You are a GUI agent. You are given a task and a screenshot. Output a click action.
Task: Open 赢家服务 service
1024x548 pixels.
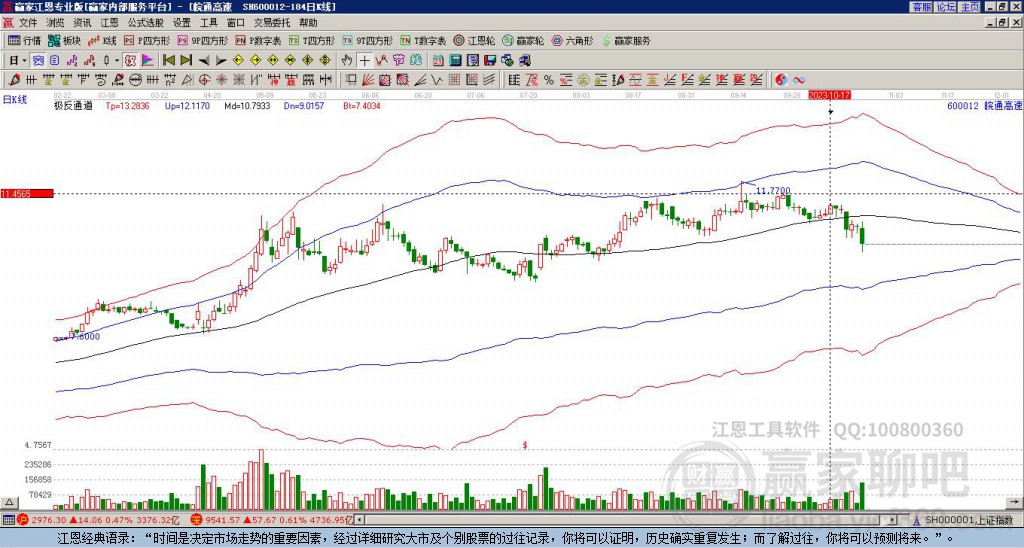pos(626,40)
